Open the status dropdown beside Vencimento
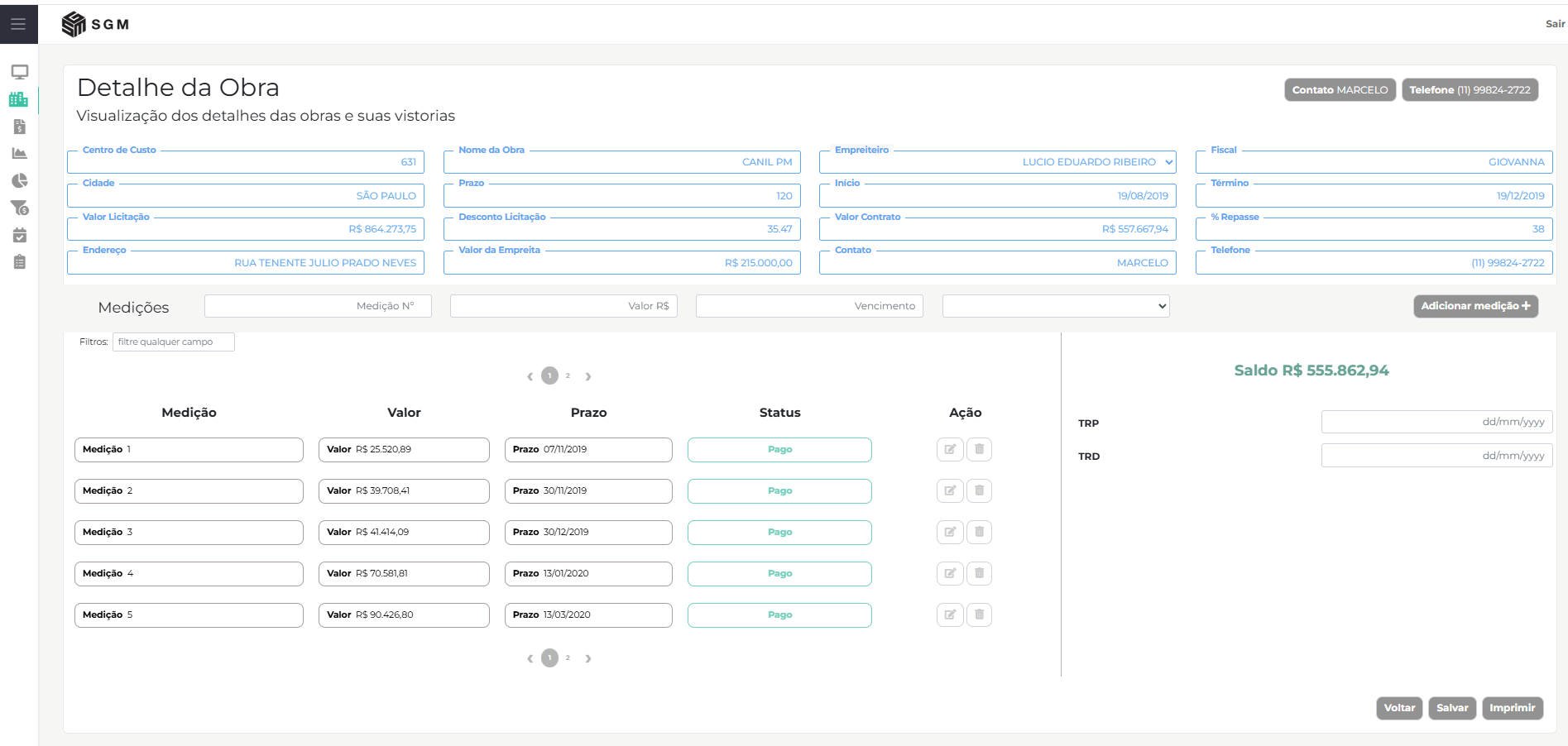The width and height of the screenshot is (1568, 746). click(x=1055, y=306)
